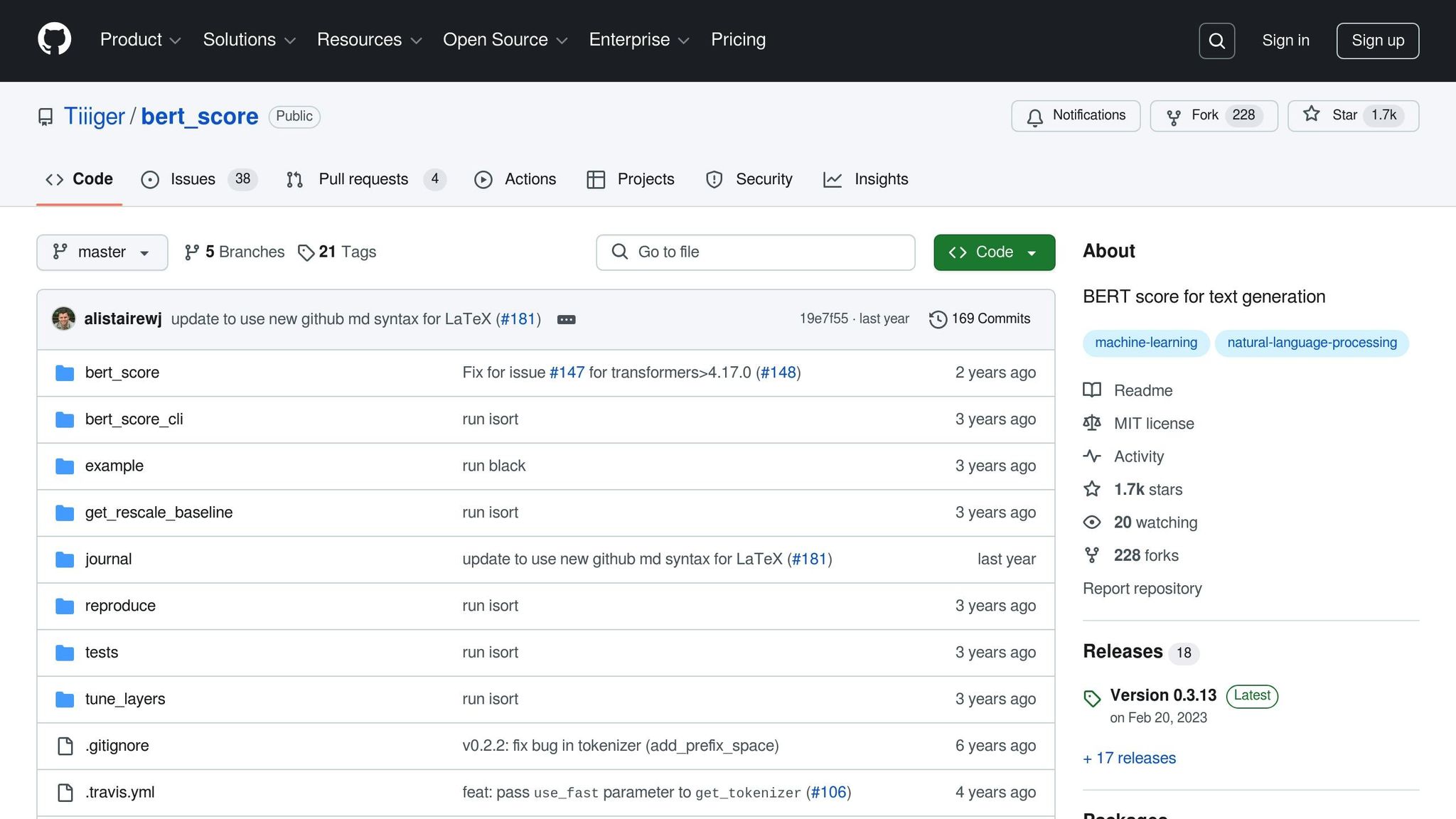Screen dimensions: 1456x819
Task: Click the Releases tag icon
Action: pyautogui.click(x=1092, y=698)
